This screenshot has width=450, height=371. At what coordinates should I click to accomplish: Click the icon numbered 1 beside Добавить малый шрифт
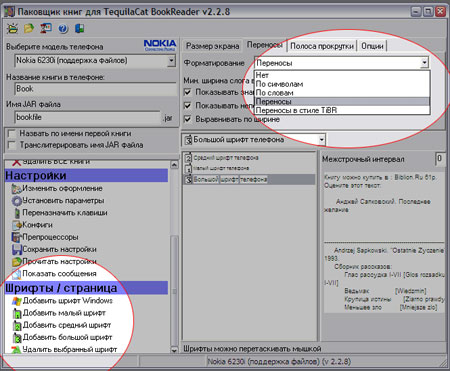(x=17, y=314)
